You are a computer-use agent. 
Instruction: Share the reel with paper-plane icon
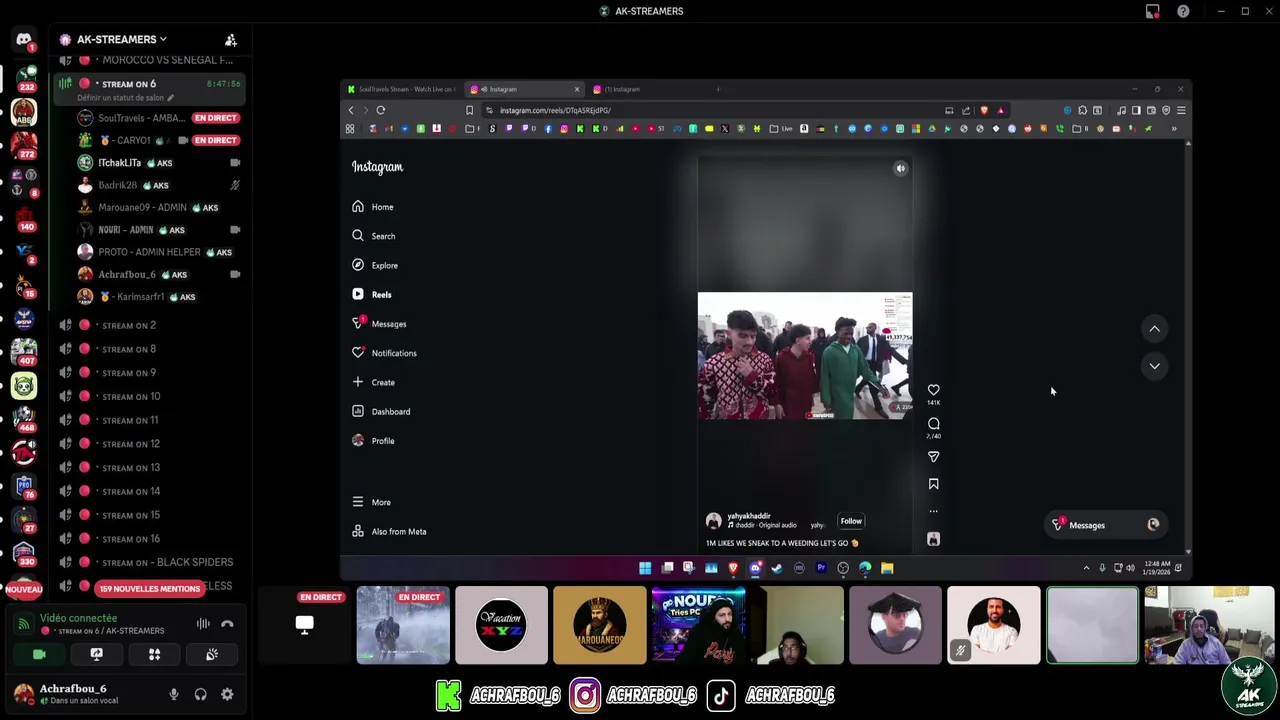point(933,457)
